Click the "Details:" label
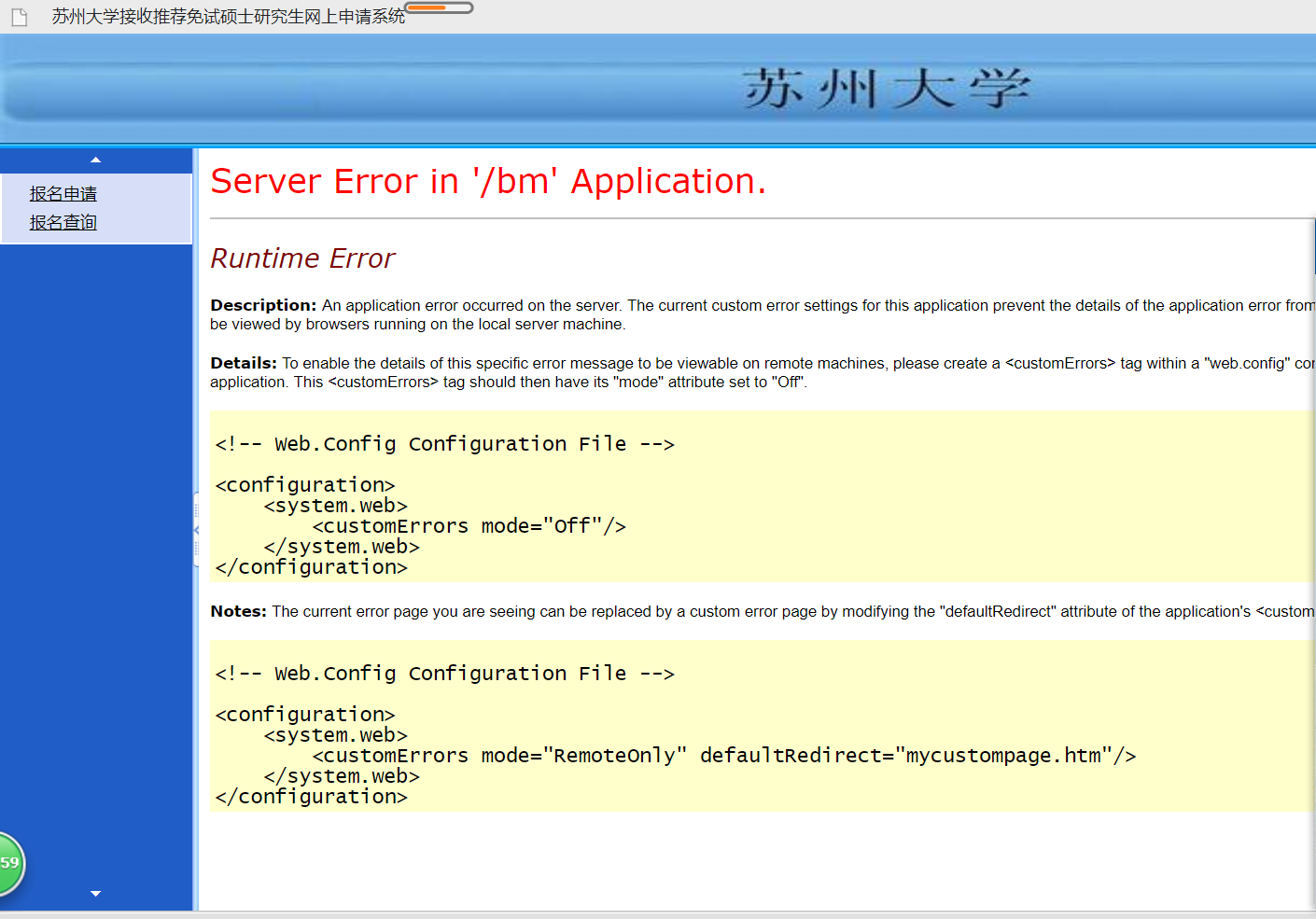 click(244, 363)
